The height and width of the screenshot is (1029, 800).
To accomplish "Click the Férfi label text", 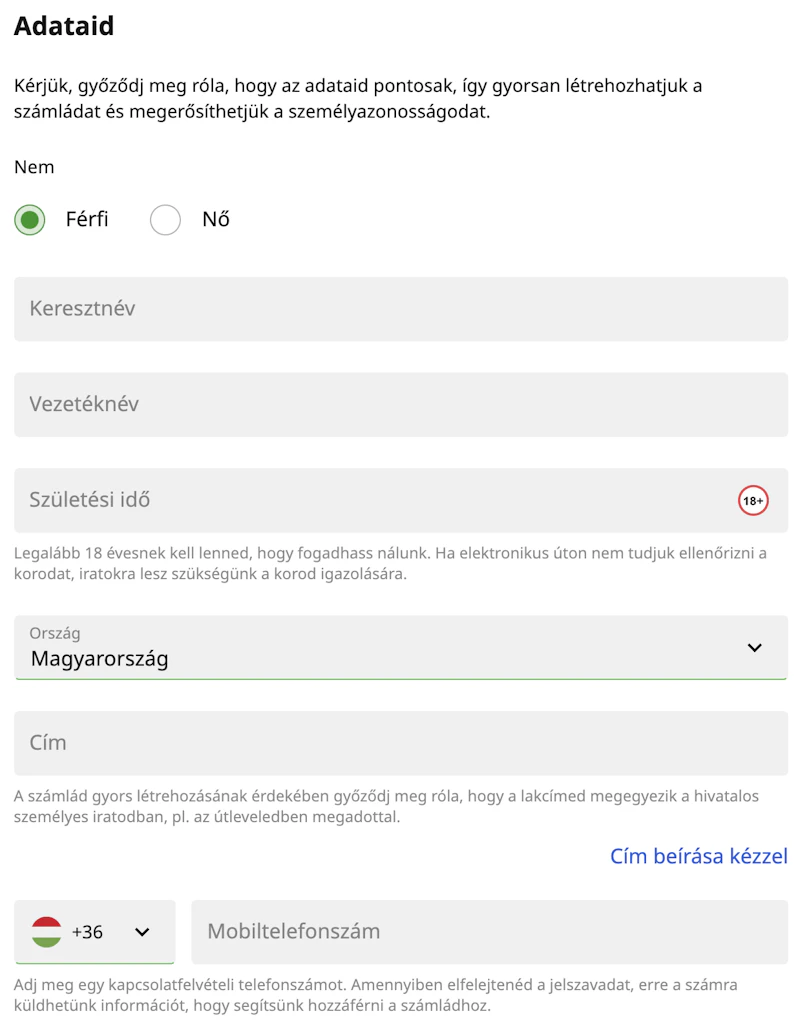I will pyautogui.click(x=87, y=220).
